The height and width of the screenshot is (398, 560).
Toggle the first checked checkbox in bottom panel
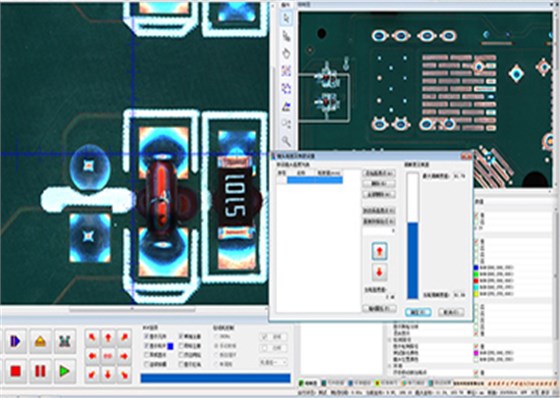tap(146, 337)
